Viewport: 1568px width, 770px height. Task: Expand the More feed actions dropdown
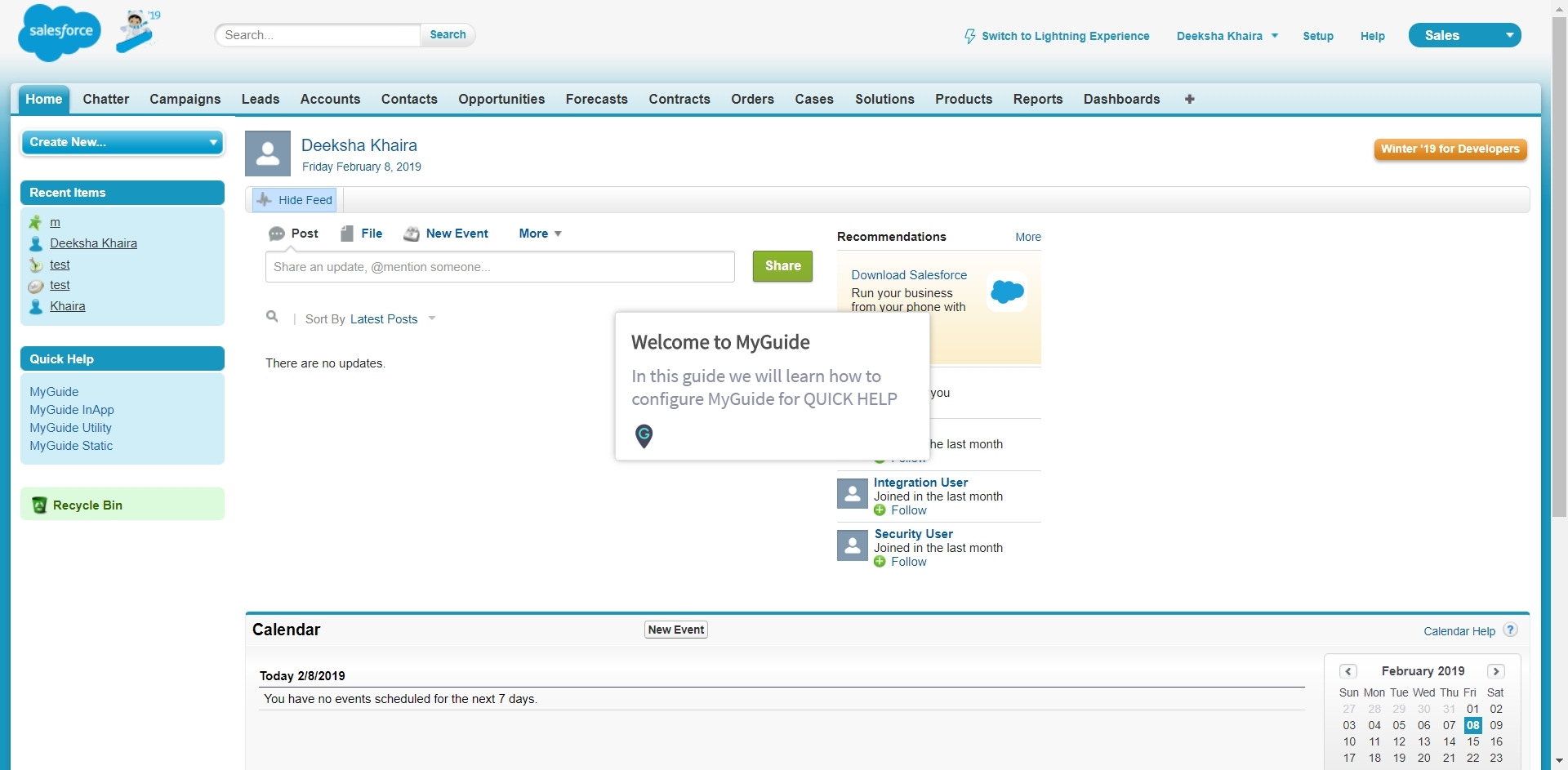tap(541, 234)
